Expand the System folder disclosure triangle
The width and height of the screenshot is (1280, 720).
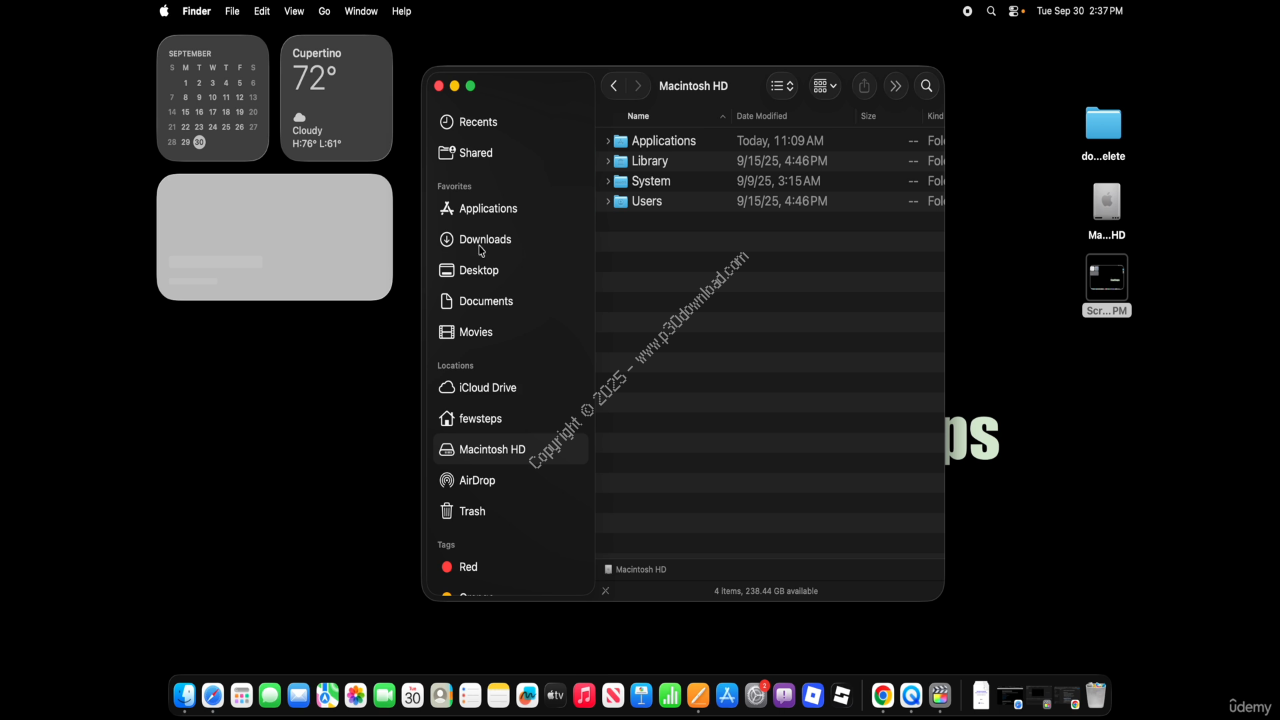[x=608, y=181]
